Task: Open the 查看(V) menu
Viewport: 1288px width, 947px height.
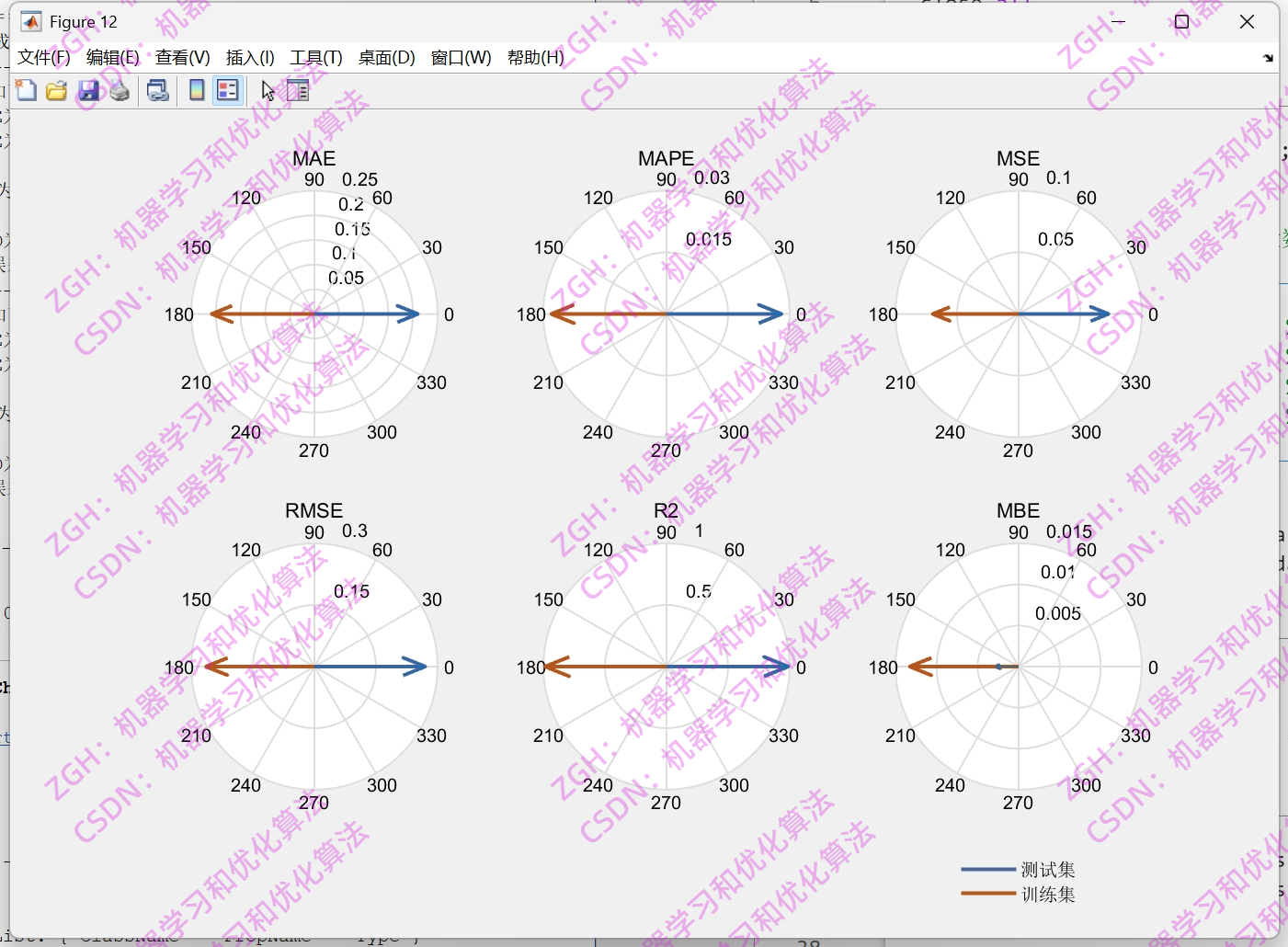Action: pos(183,58)
